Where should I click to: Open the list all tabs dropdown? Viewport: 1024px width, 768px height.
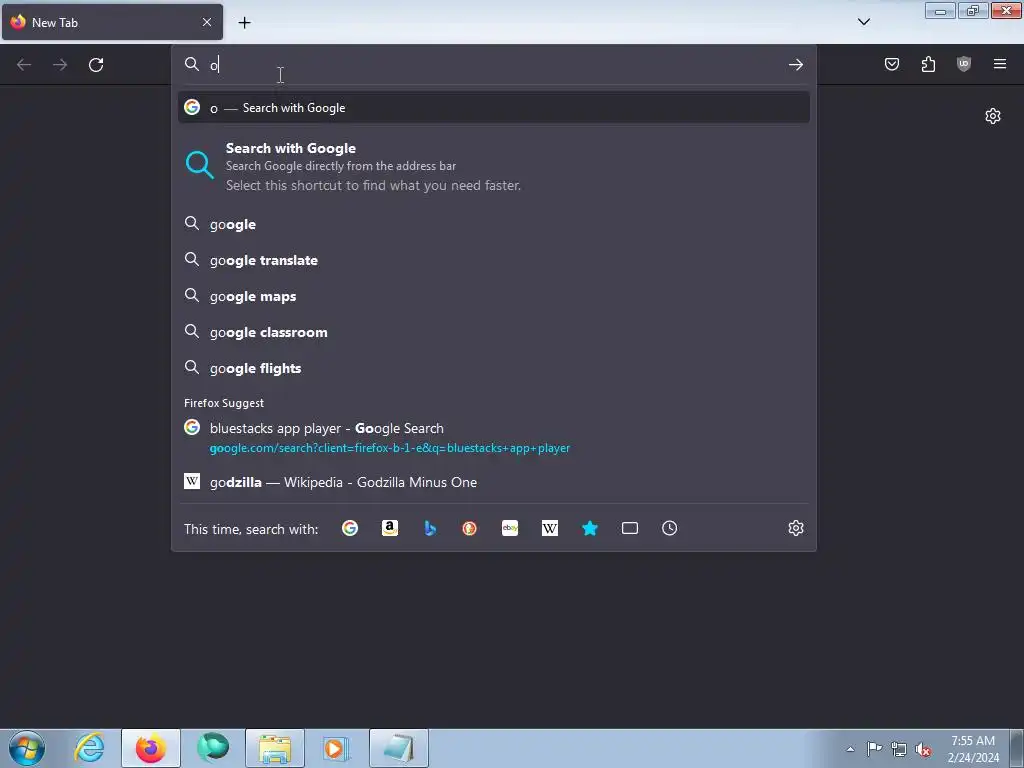click(x=863, y=22)
